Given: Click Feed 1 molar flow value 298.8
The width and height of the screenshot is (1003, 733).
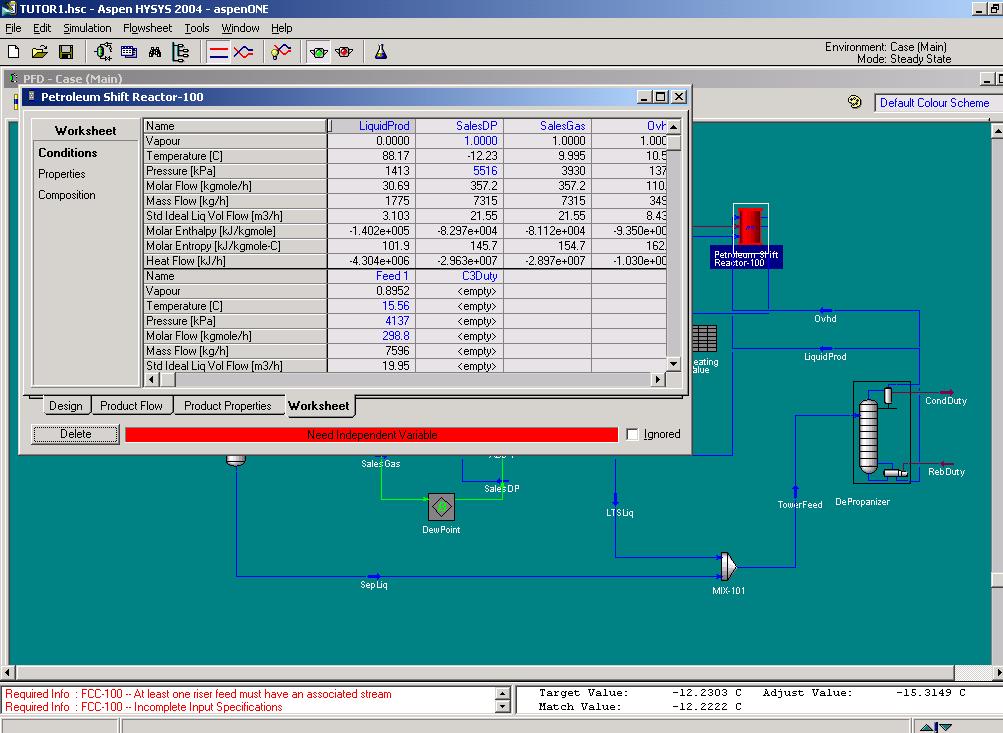Looking at the screenshot, I should (x=372, y=336).
